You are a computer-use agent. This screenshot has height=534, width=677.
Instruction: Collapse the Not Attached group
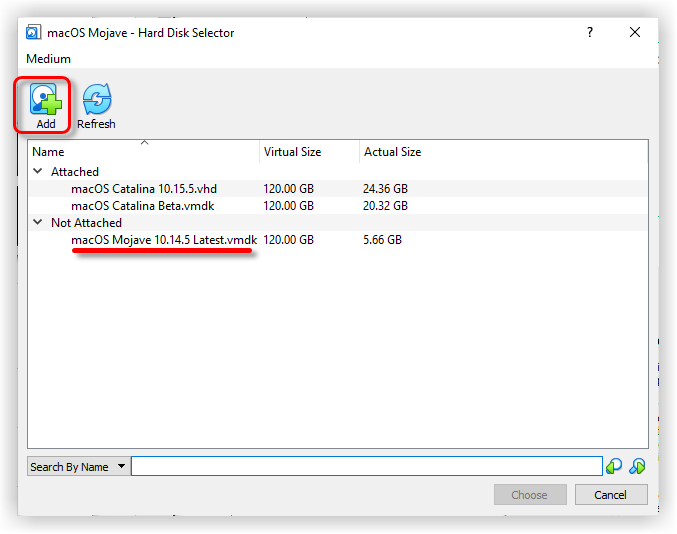[38, 223]
